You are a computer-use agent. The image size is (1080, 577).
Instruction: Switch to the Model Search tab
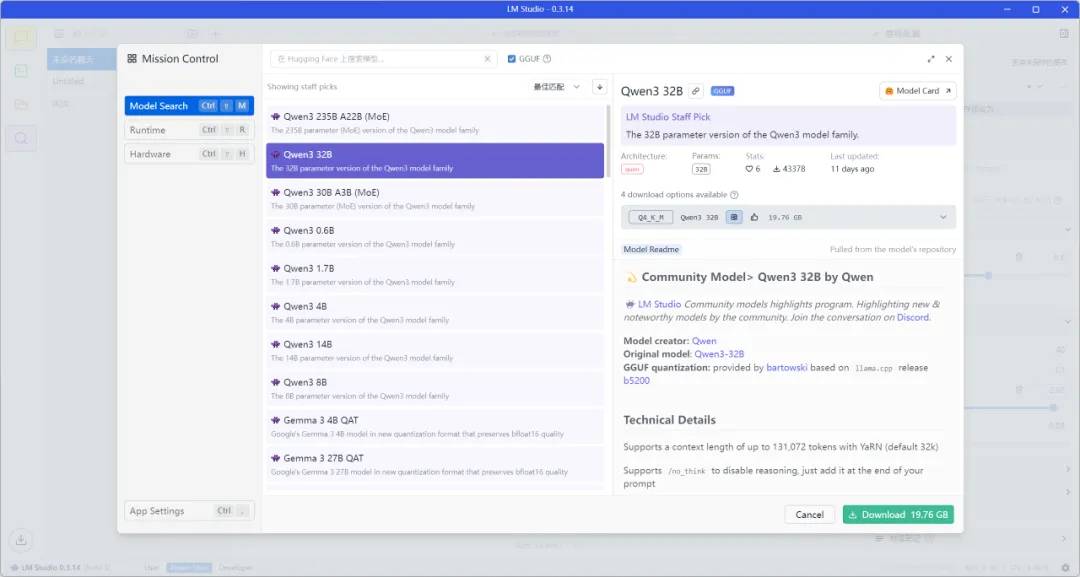click(189, 106)
